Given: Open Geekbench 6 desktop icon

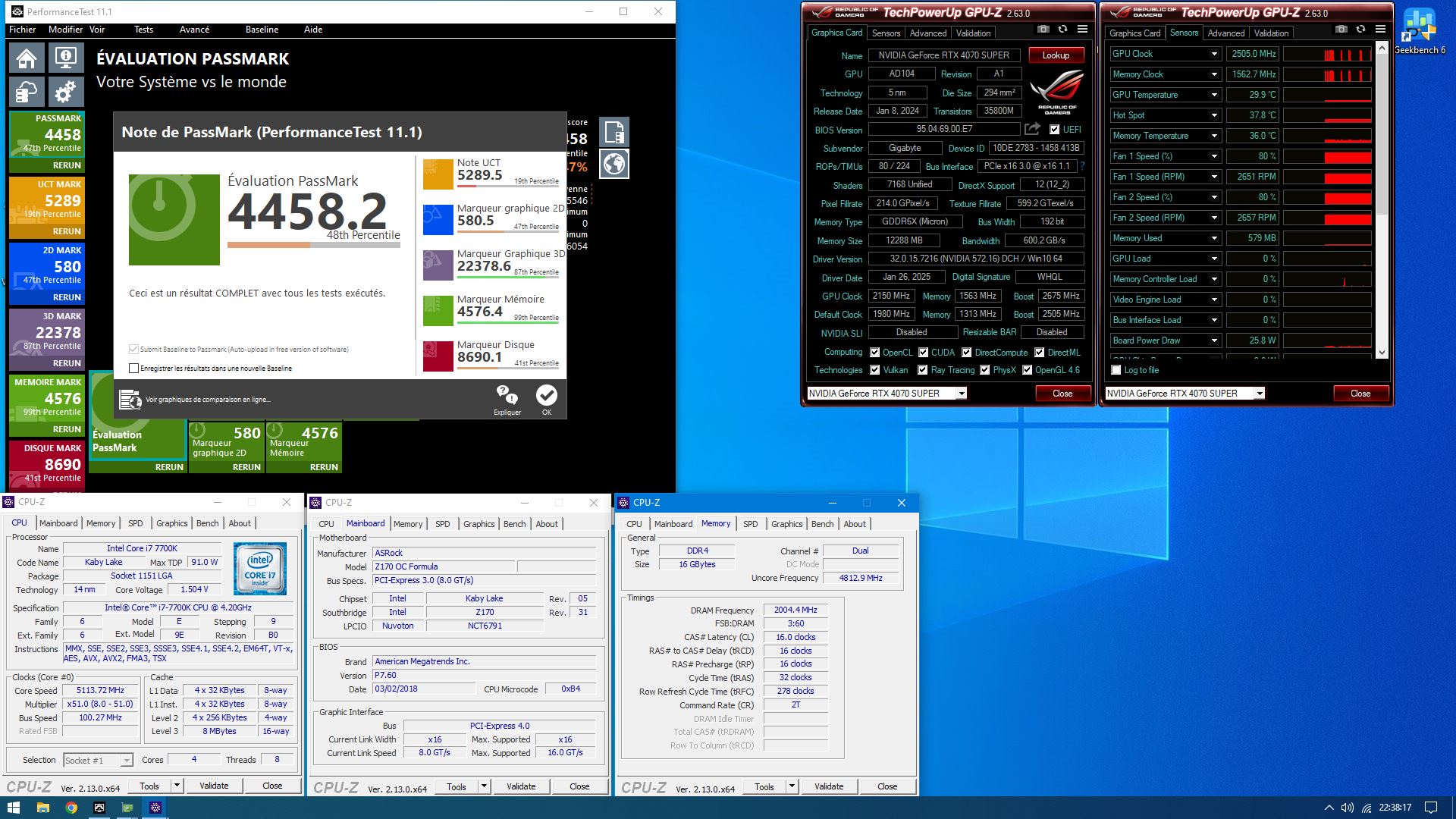Looking at the screenshot, I should [x=1420, y=32].
